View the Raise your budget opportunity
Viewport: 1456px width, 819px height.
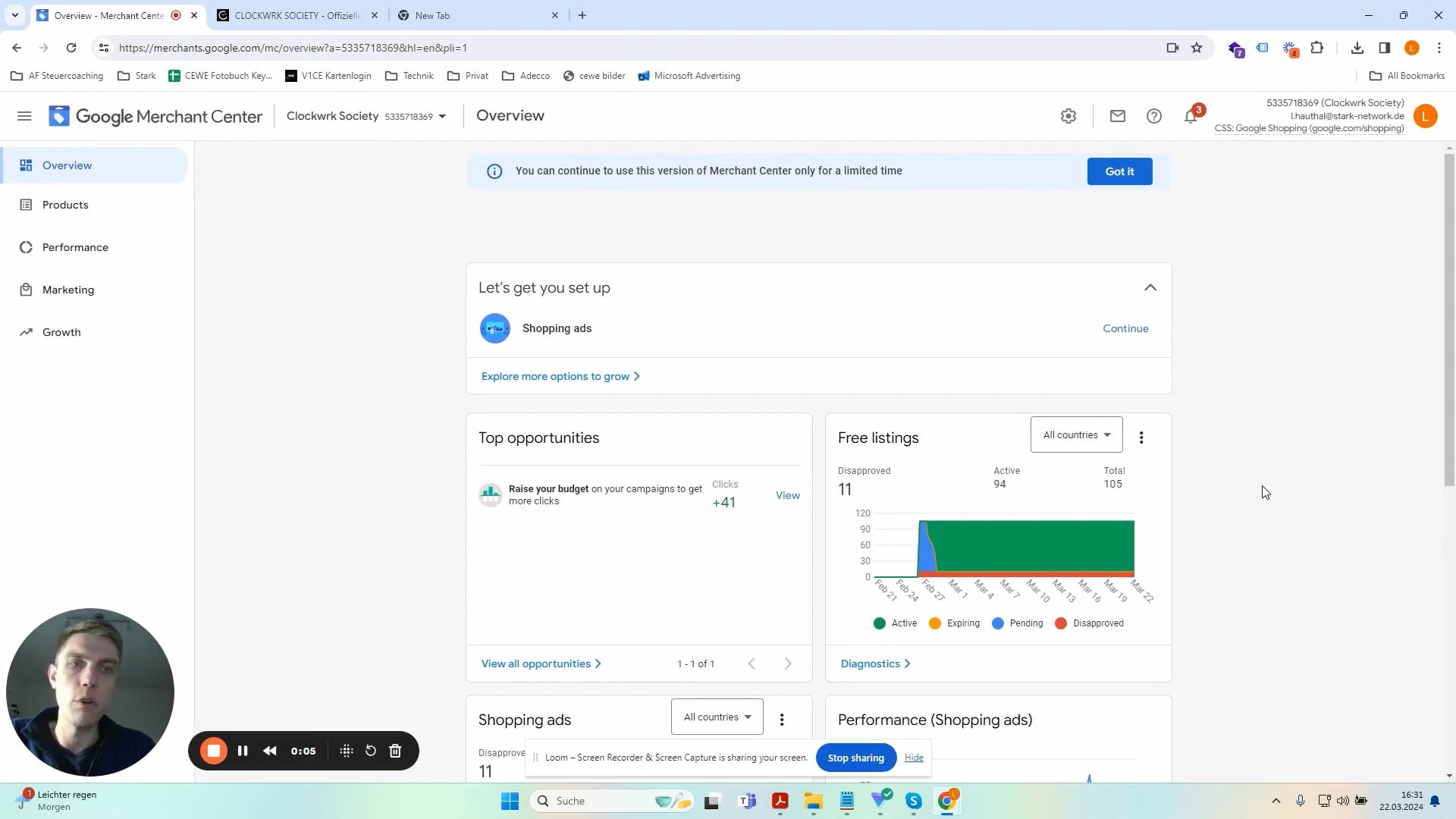tap(787, 495)
